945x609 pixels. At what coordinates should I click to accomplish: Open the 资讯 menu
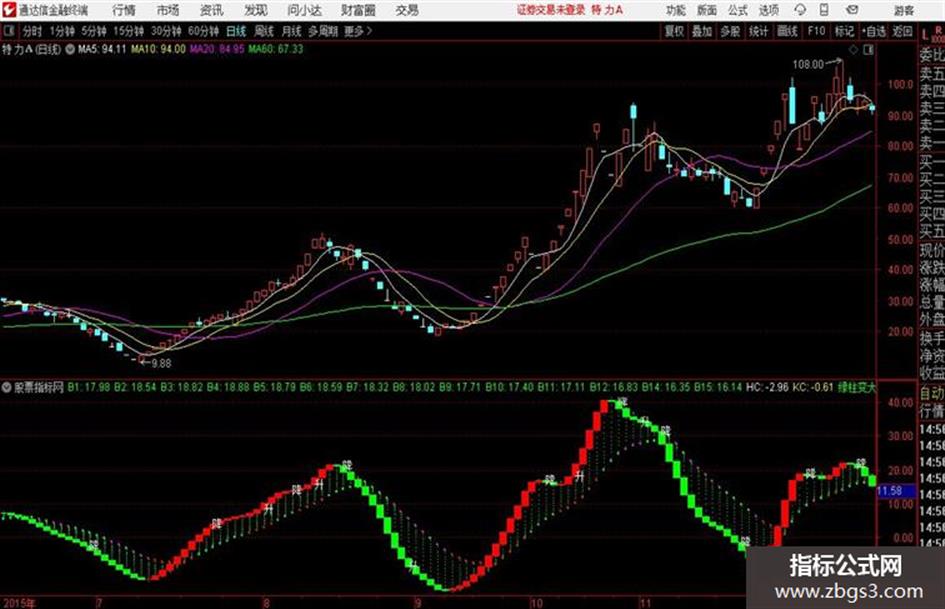(212, 10)
